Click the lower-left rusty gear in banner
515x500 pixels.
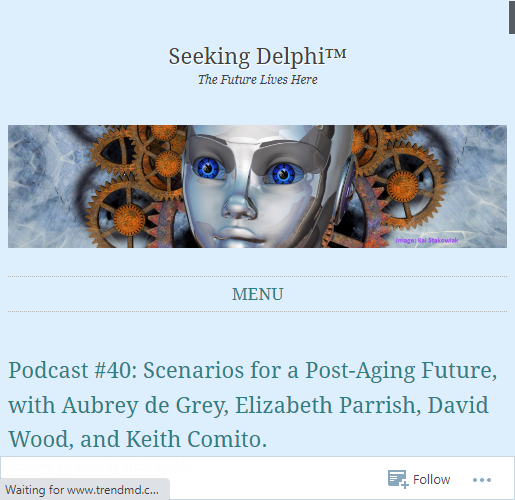[129, 219]
